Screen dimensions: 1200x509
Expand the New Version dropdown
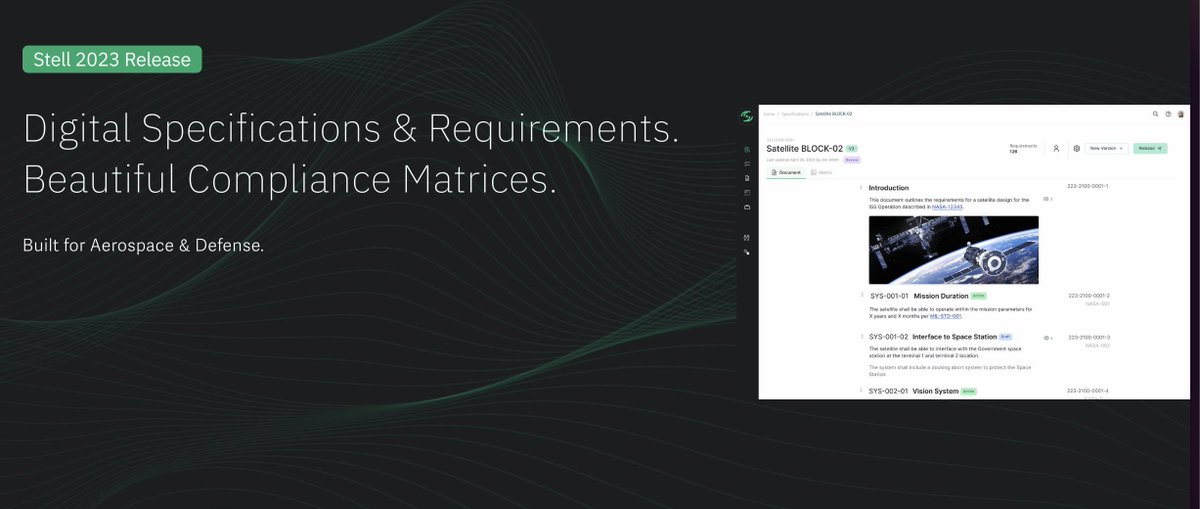point(1106,148)
